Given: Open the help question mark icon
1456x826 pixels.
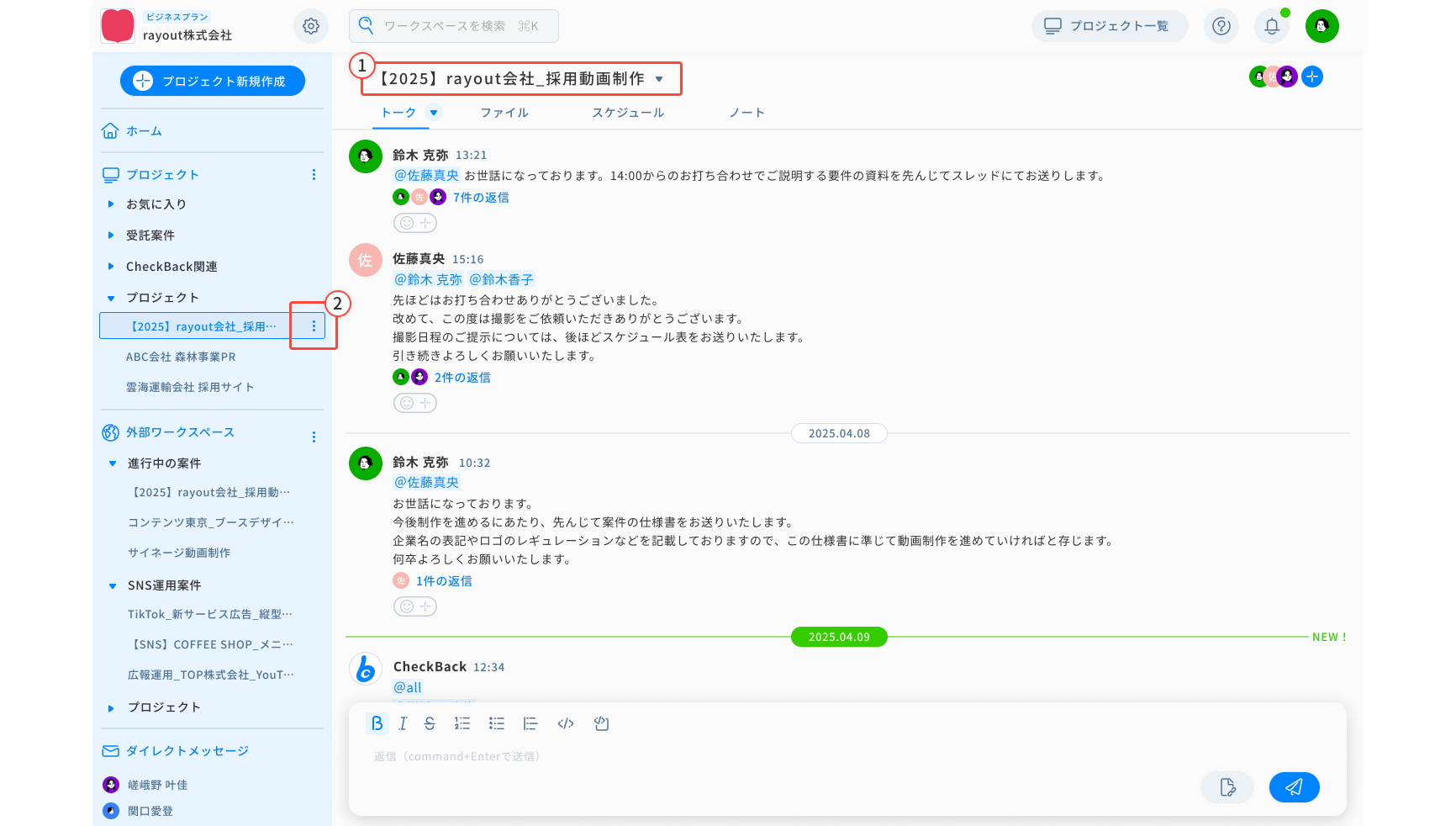Looking at the screenshot, I should click(1221, 26).
